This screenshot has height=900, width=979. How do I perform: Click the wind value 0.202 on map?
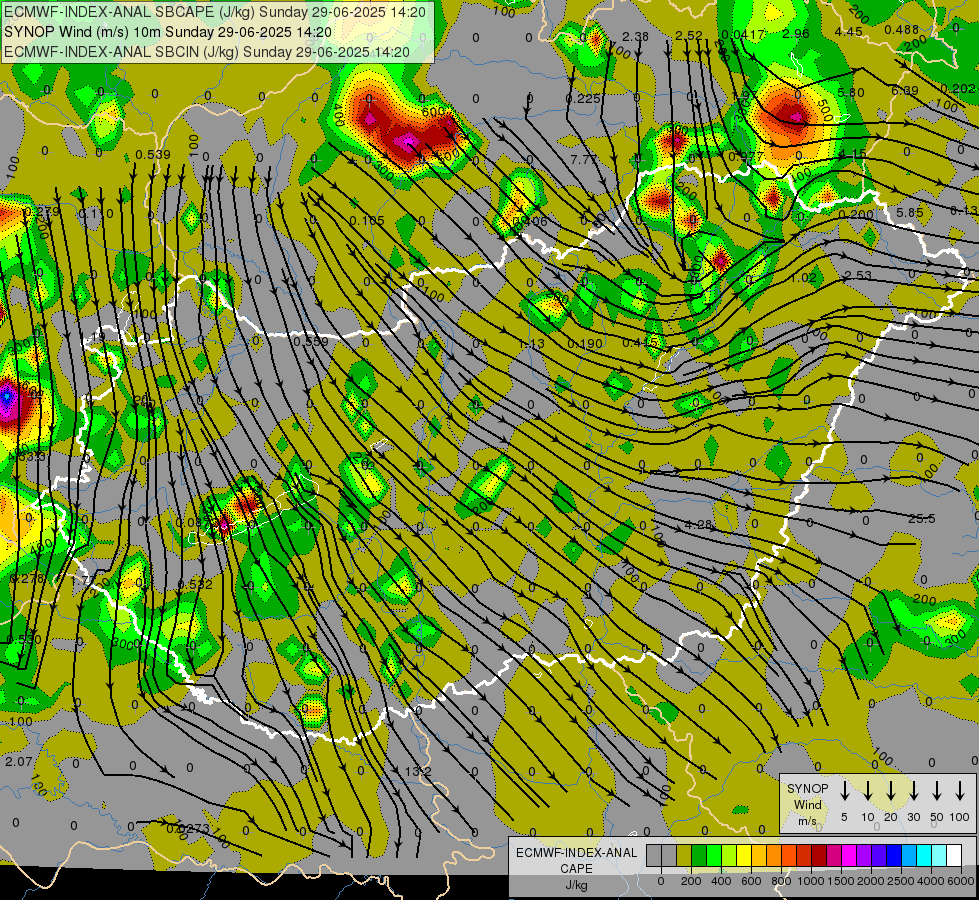click(958, 89)
